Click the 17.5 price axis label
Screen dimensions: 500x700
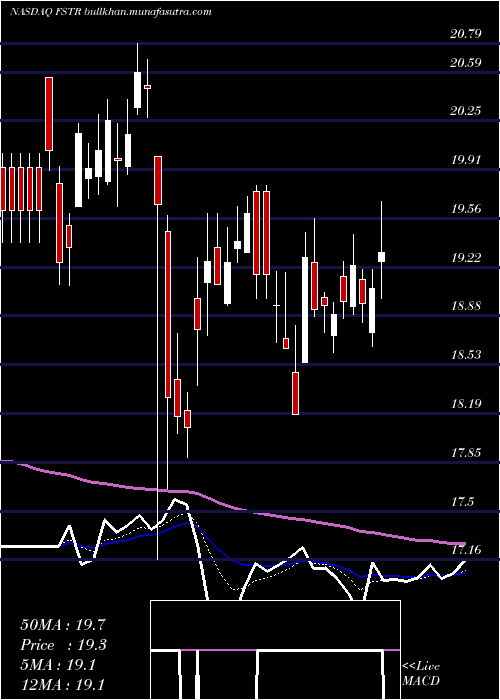(x=462, y=502)
